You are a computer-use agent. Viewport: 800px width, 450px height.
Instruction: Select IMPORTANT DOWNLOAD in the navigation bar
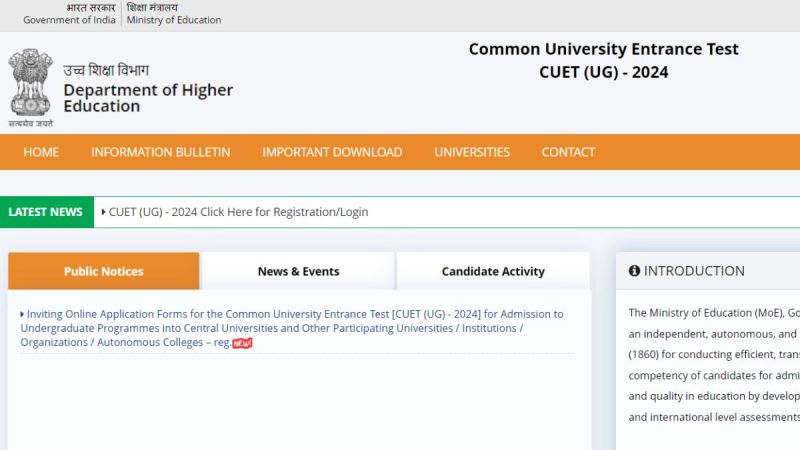[x=332, y=152]
